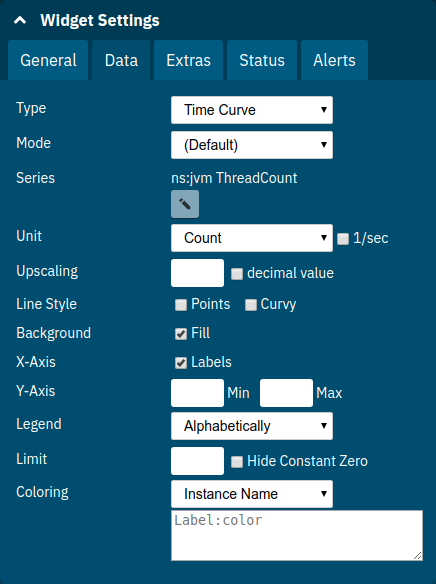This screenshot has height=584, width=436.
Task: Click the ns:jvm ThreadCount series text
Action: click(x=234, y=178)
